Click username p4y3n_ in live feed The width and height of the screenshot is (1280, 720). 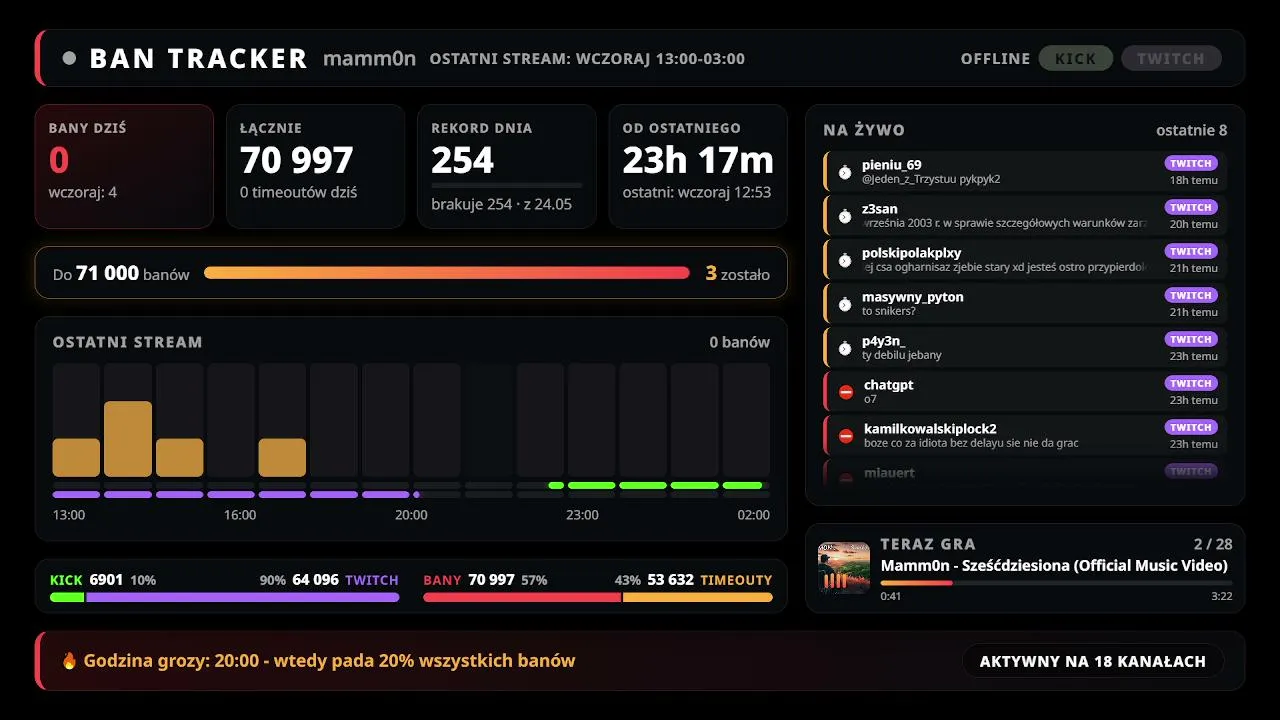pos(884,341)
